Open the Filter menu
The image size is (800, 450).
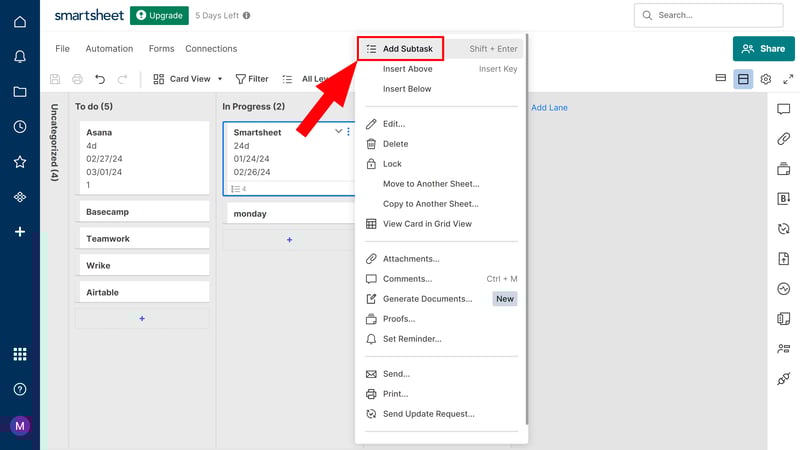(252, 79)
